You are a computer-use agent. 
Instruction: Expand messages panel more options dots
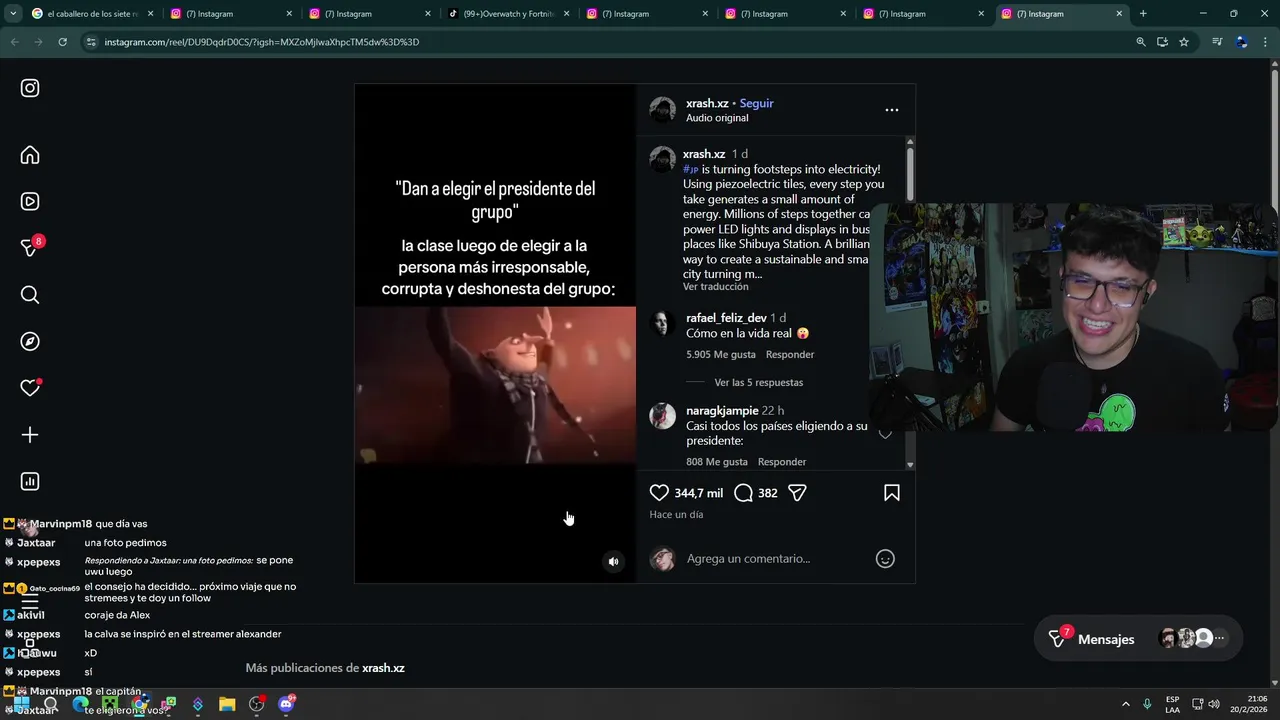[1219, 638]
